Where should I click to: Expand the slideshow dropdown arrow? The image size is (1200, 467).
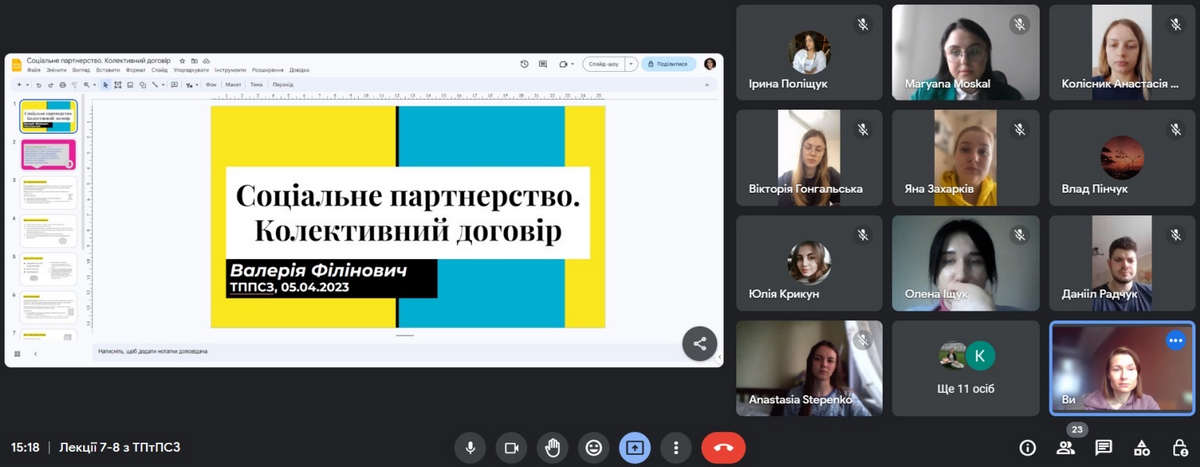[x=631, y=64]
